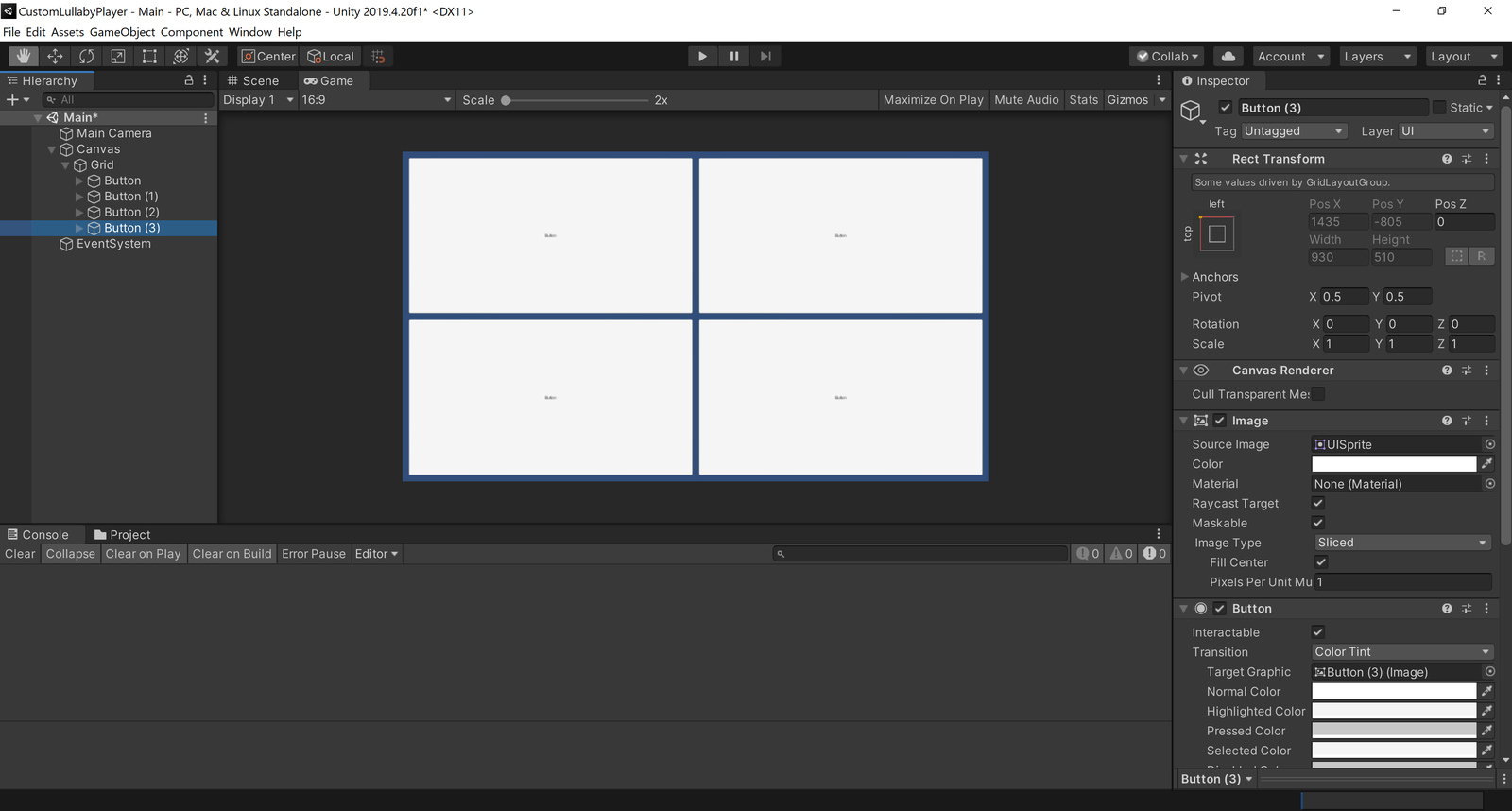The width and height of the screenshot is (1512, 811).
Task: Open Image component preset selector
Action: pos(1467,421)
